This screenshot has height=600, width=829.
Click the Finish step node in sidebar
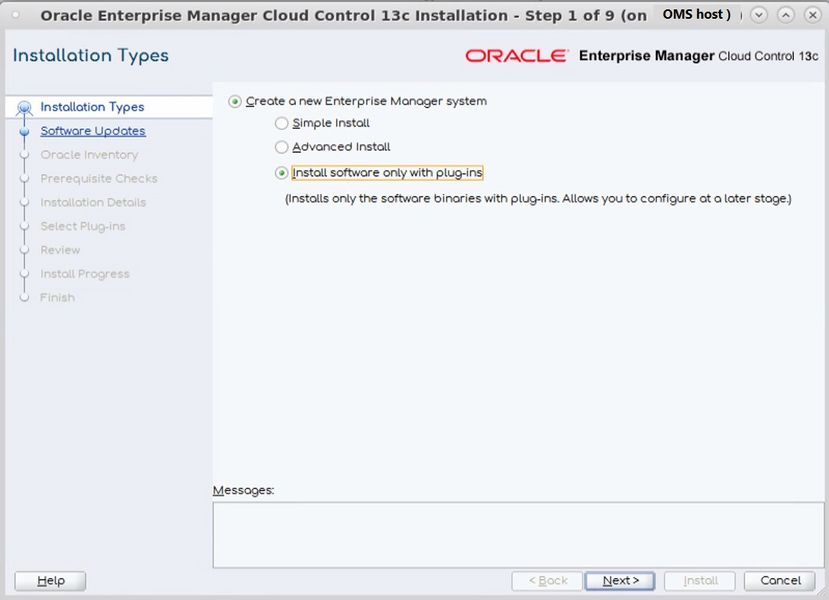click(24, 298)
